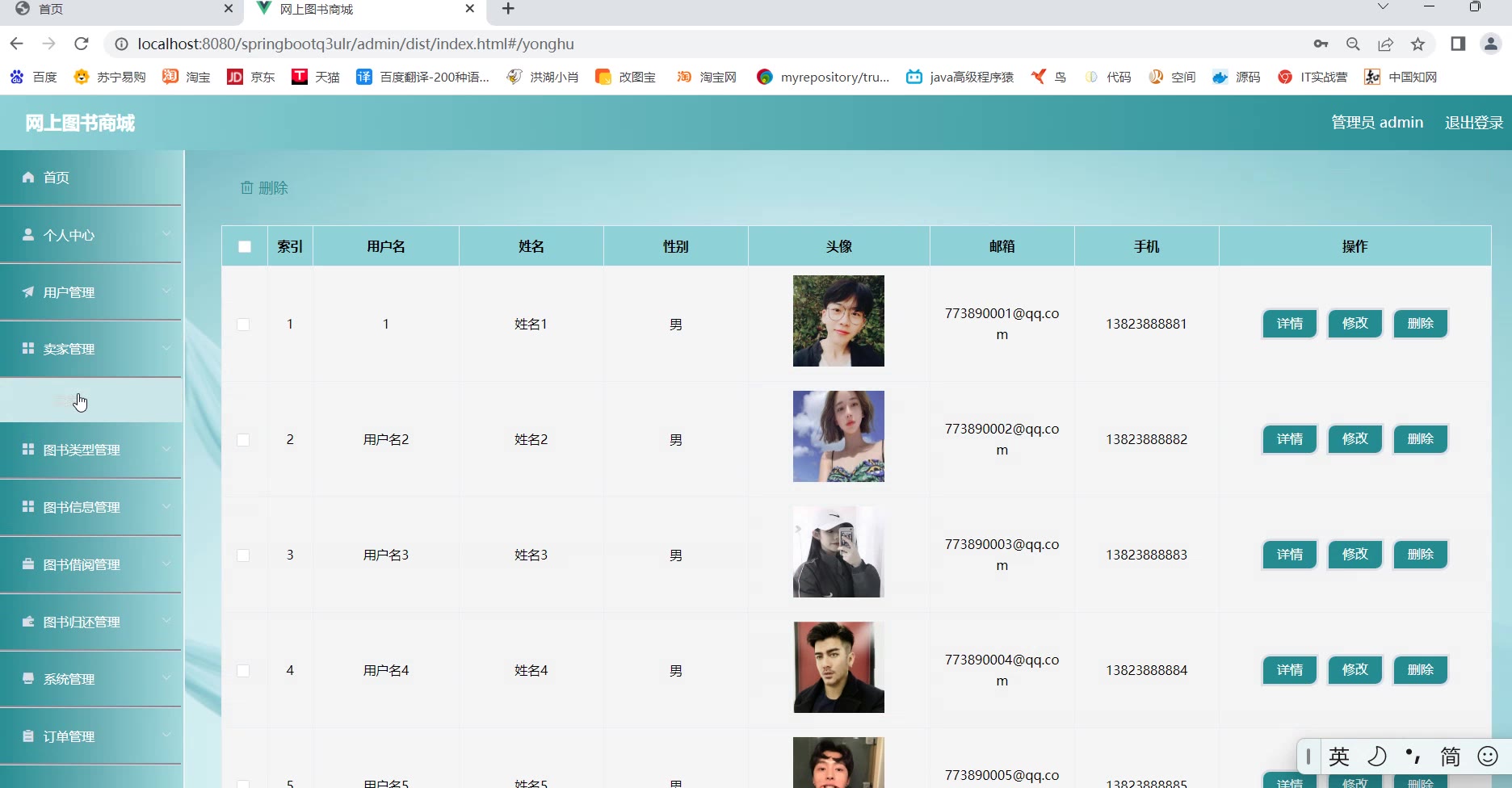The height and width of the screenshot is (788, 1512).
Task: Open a new browser tab
Action: click(x=508, y=9)
